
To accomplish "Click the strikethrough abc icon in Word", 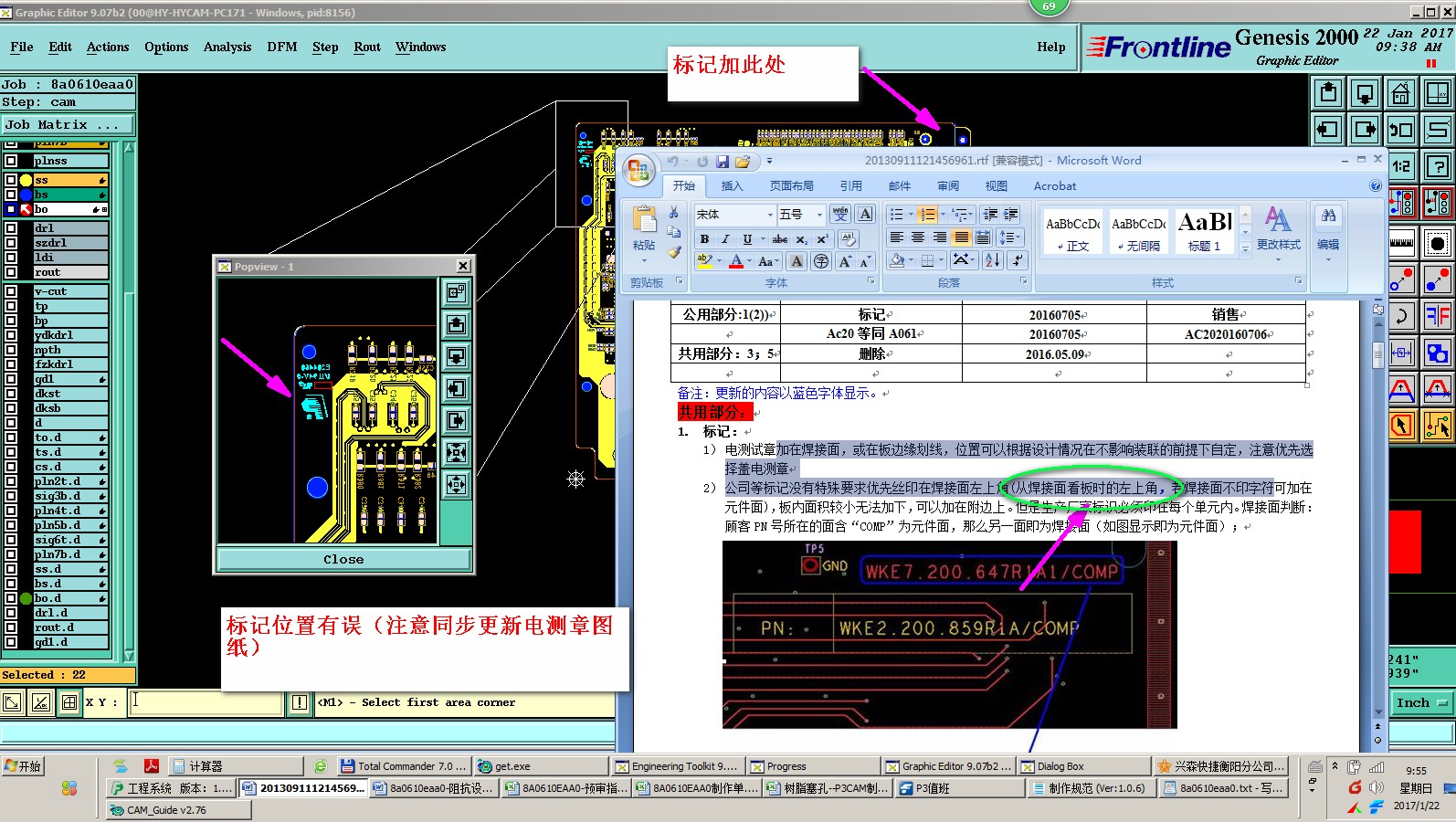I will point(779,239).
